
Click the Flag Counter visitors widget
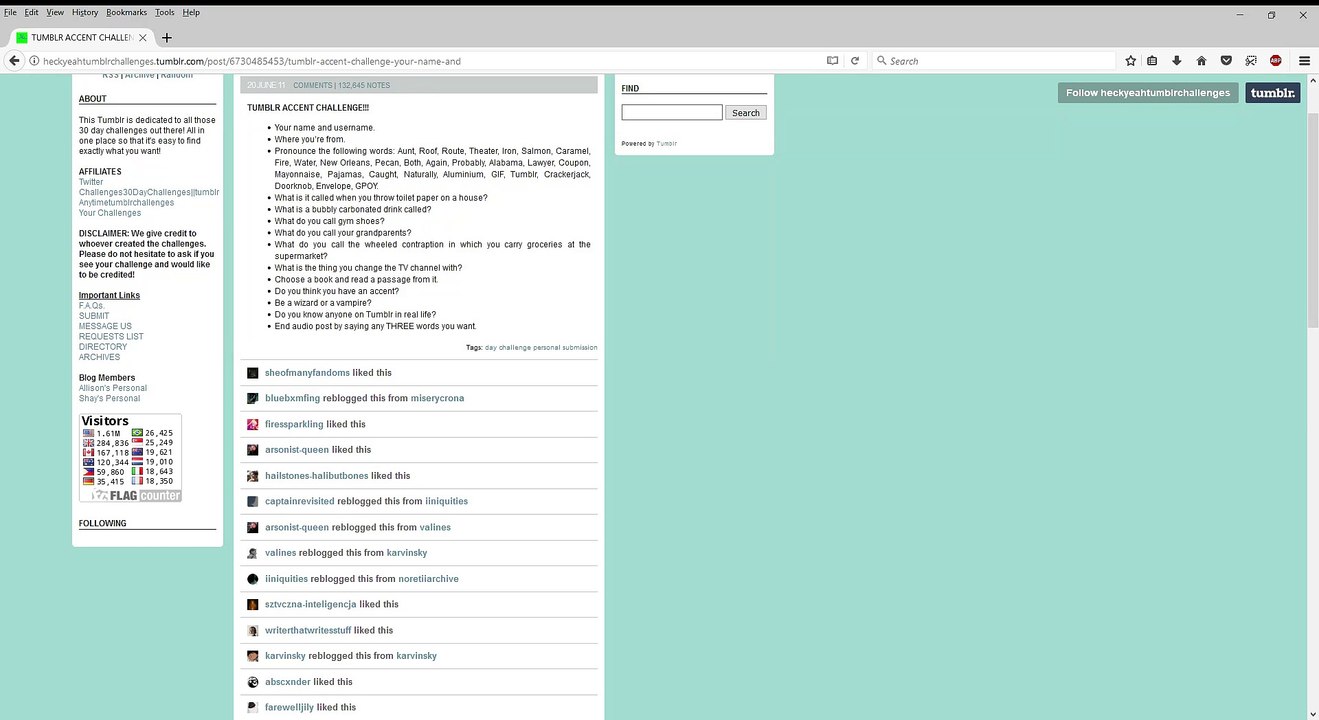tap(131, 458)
